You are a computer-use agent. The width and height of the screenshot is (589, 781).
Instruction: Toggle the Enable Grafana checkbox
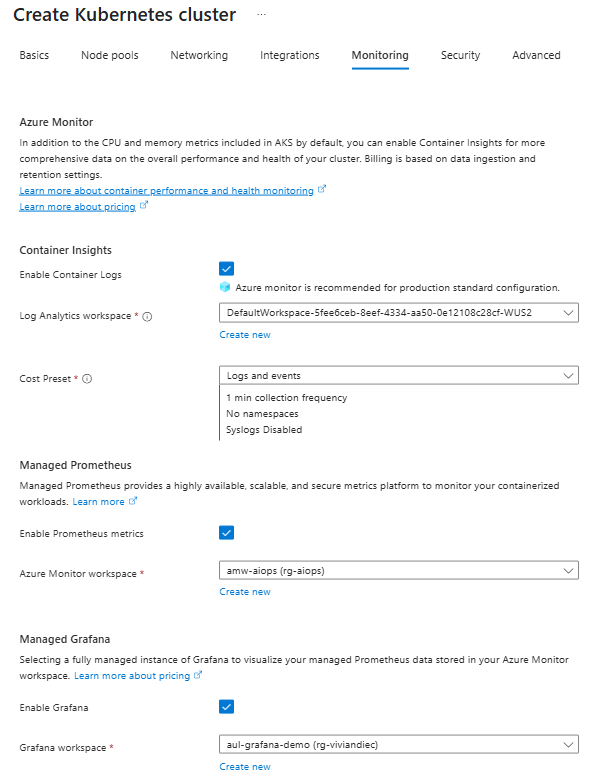(227, 707)
